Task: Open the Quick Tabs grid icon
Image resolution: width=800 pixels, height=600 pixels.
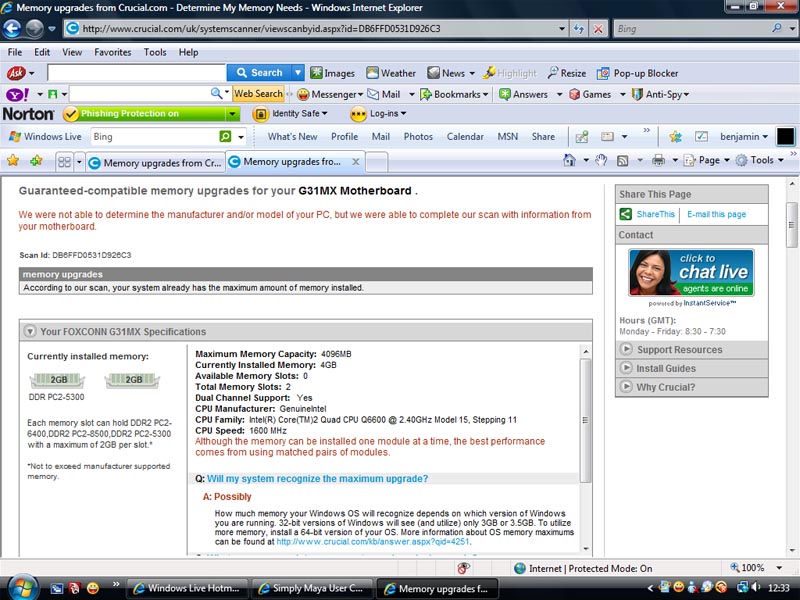Action: (x=64, y=162)
